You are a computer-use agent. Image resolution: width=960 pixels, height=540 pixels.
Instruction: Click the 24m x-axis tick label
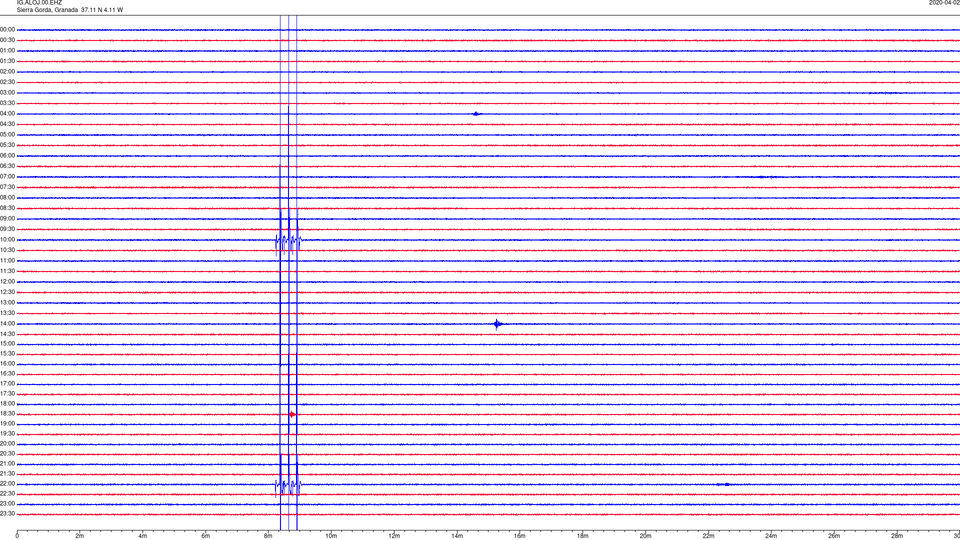click(771, 536)
